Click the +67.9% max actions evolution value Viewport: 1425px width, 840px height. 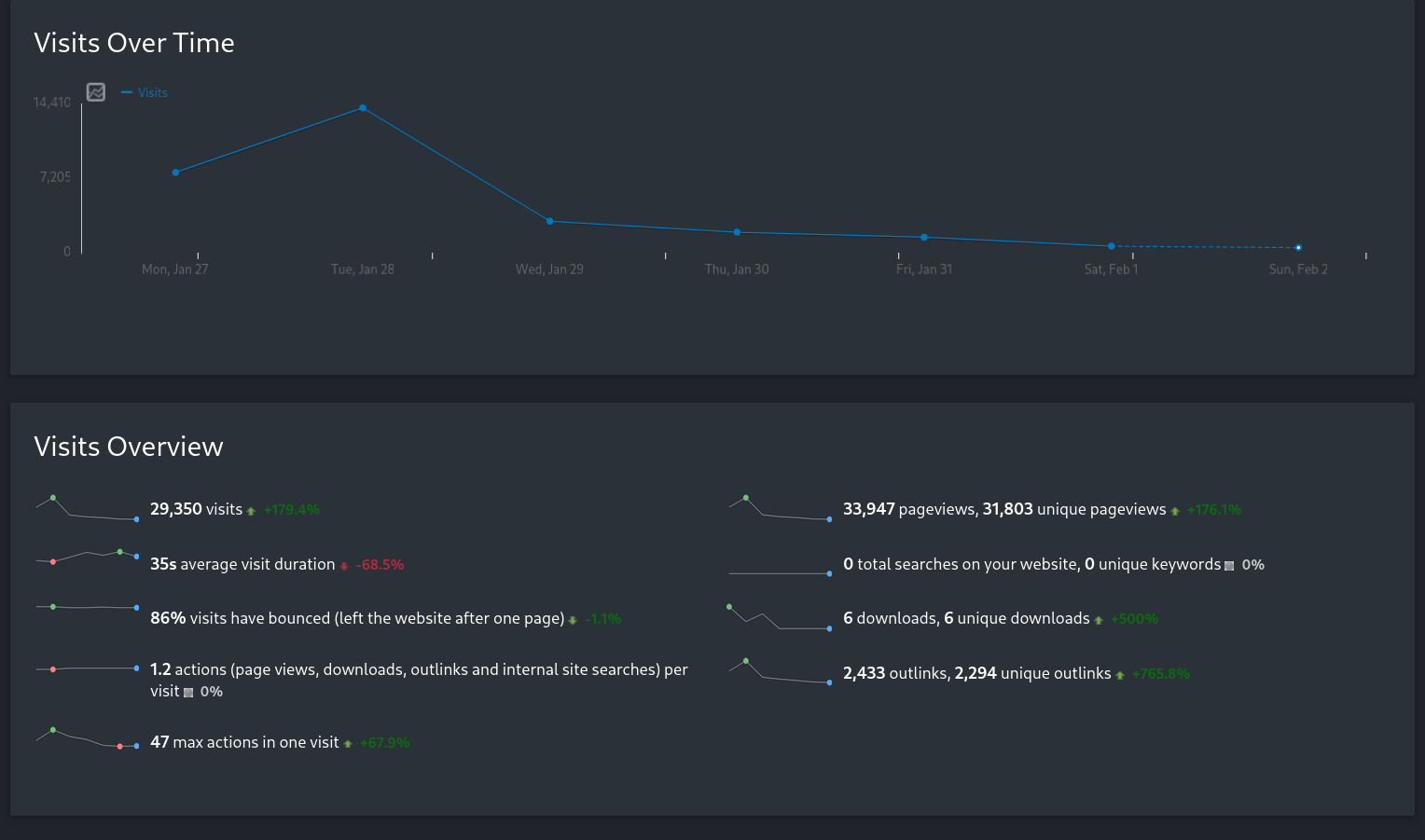point(385,743)
